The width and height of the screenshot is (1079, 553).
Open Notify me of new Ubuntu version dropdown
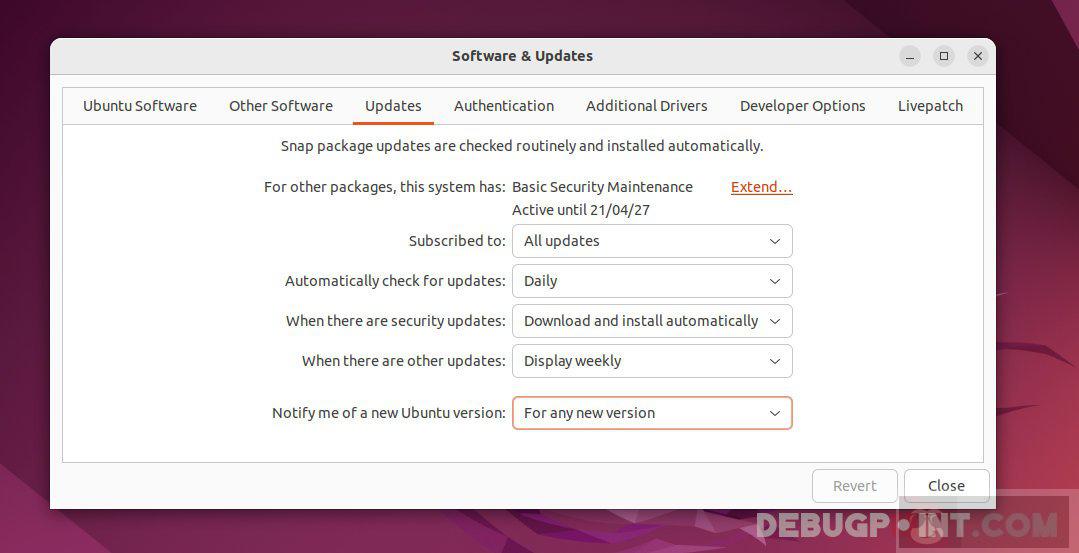point(652,413)
